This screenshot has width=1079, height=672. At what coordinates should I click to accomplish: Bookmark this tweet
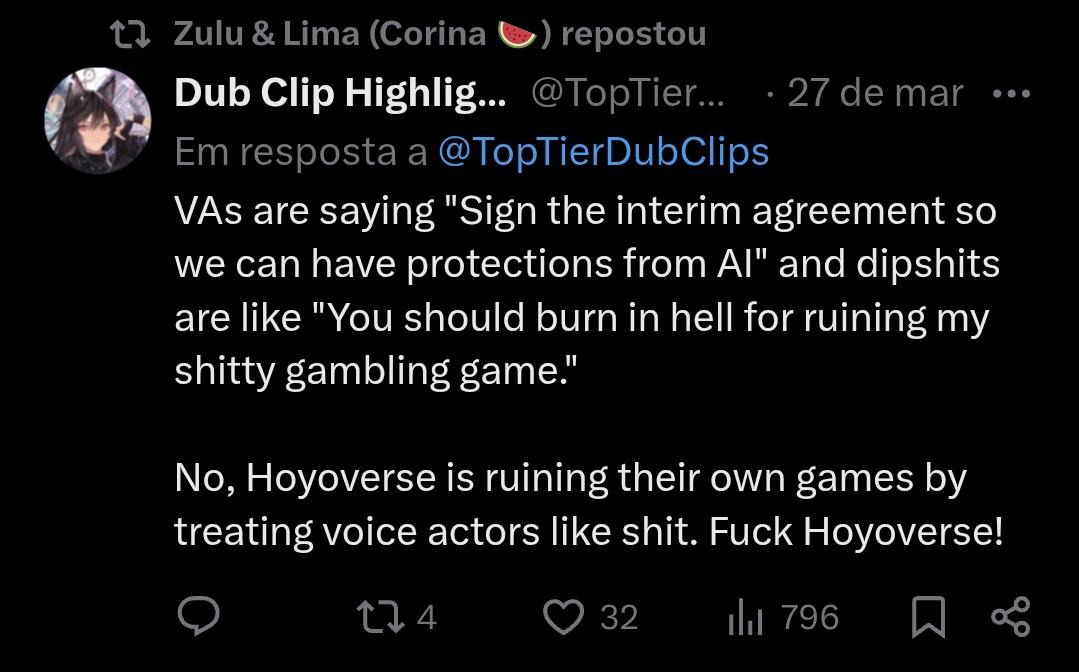click(x=928, y=617)
